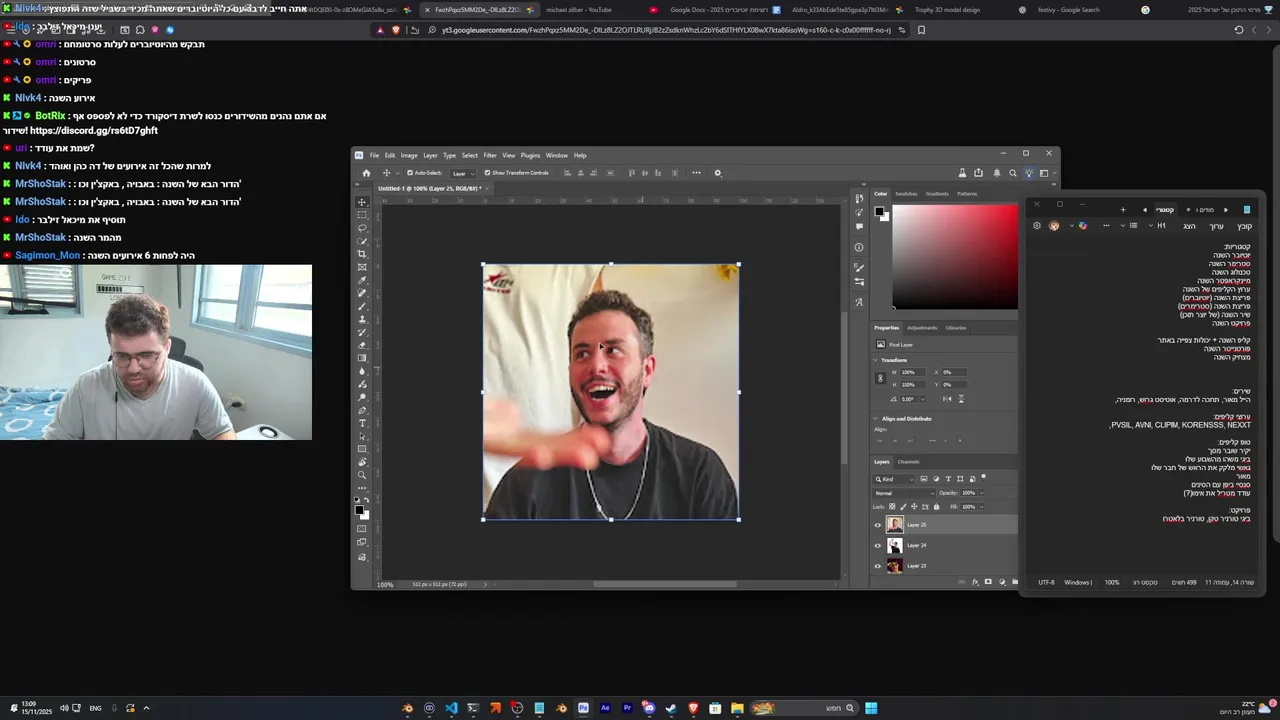The width and height of the screenshot is (1280, 720).
Task: Select the Gradient tool
Action: click(x=361, y=358)
